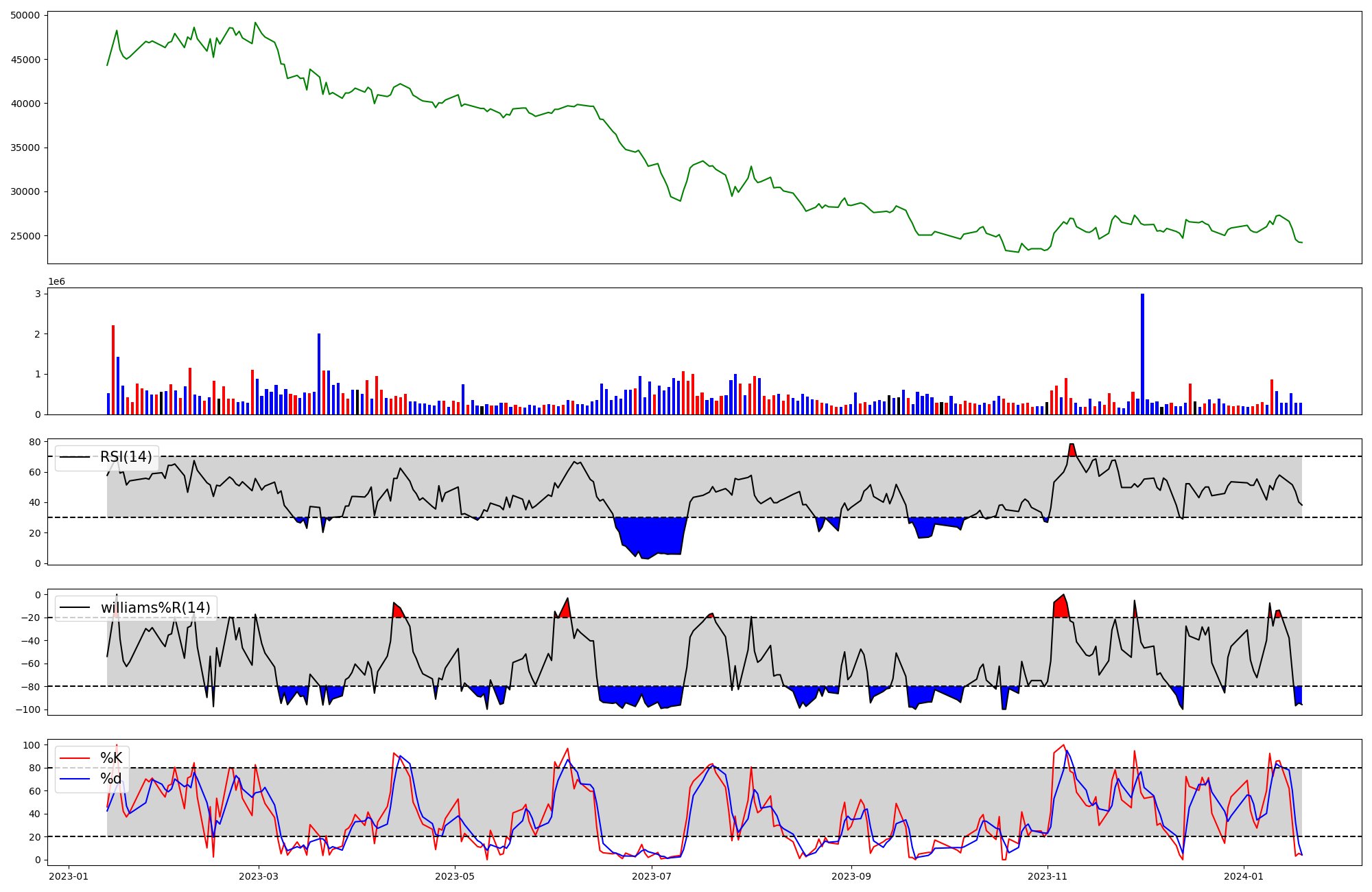Screen dimensions: 1372x892
Task: Click the 2023-05 x-axis tick label
Action: coord(455,876)
